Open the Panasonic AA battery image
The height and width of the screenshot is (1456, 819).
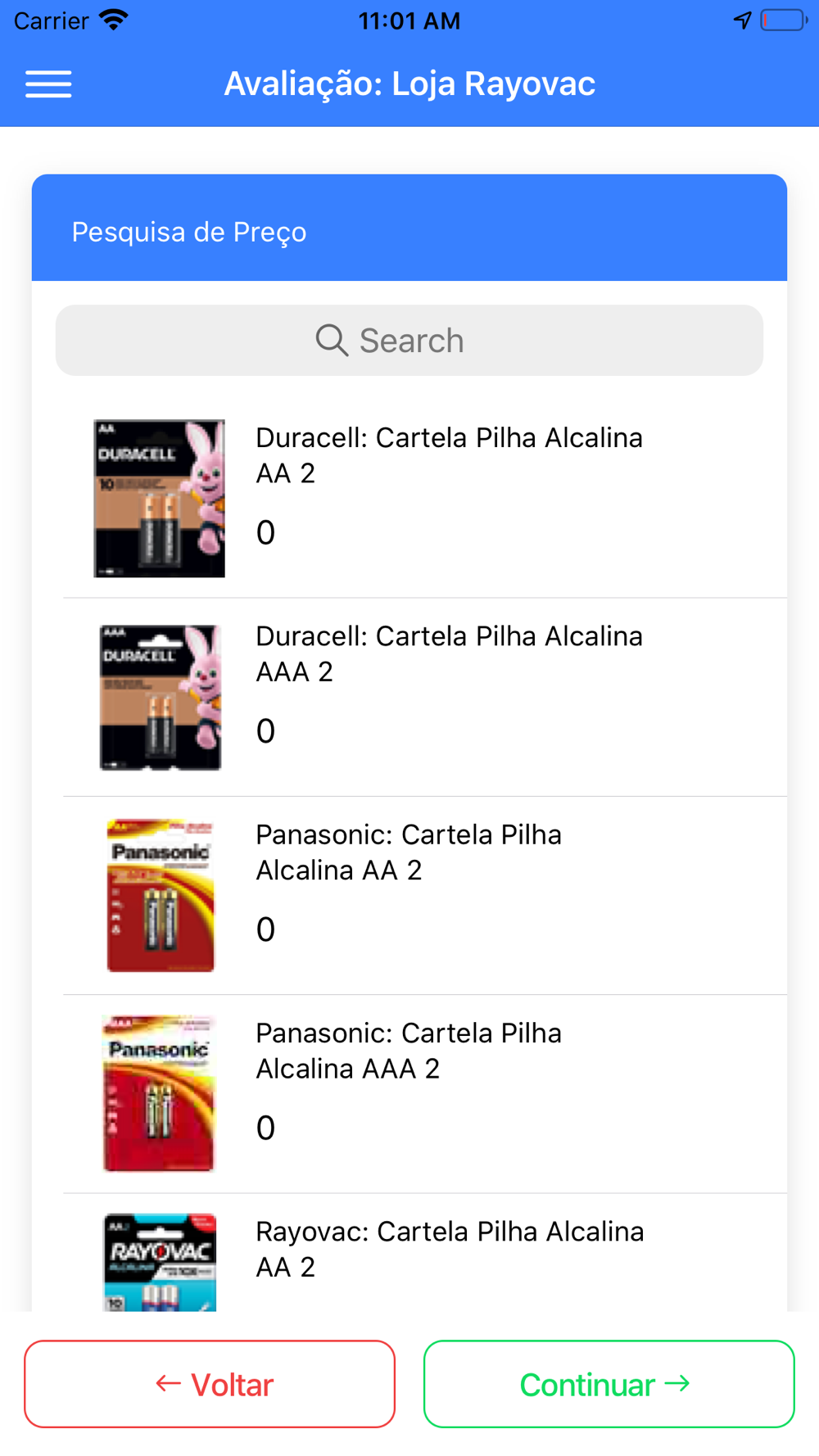(161, 895)
